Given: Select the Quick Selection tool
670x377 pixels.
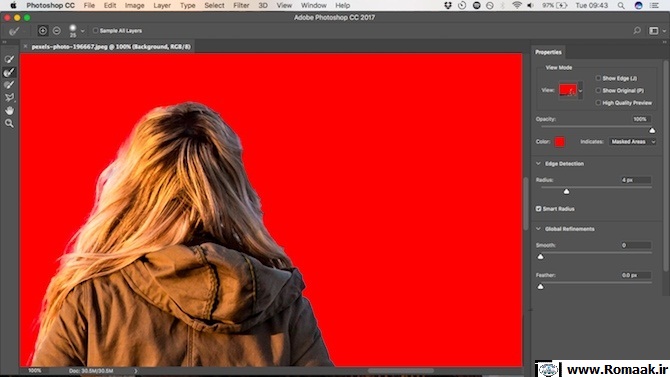Looking at the screenshot, I should (9, 59).
